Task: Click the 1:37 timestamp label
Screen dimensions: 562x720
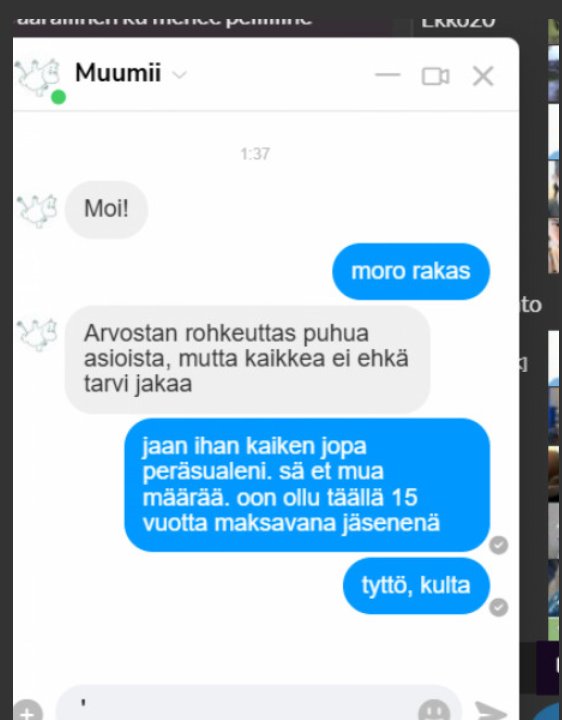Action: point(255,154)
